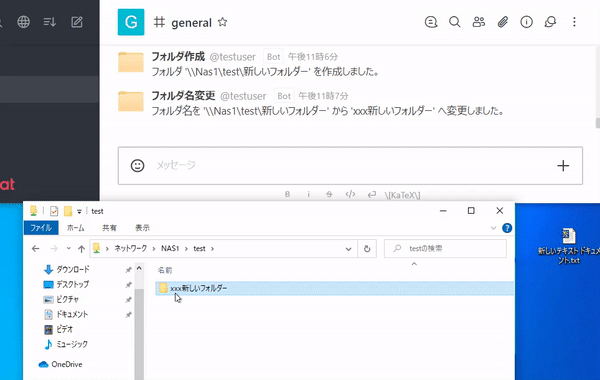Show channel members icon
Viewport: 600px width, 380px height.
coord(479,22)
